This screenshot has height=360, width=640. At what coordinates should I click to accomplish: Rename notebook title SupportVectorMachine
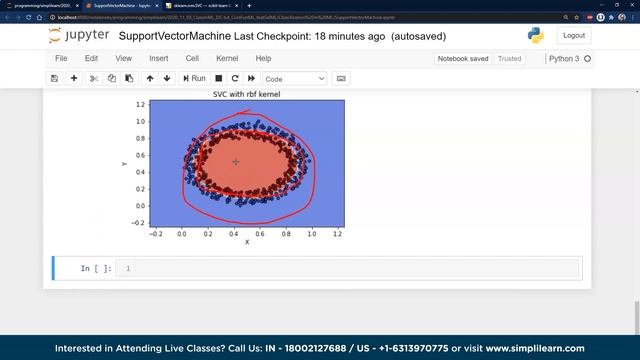tap(175, 36)
